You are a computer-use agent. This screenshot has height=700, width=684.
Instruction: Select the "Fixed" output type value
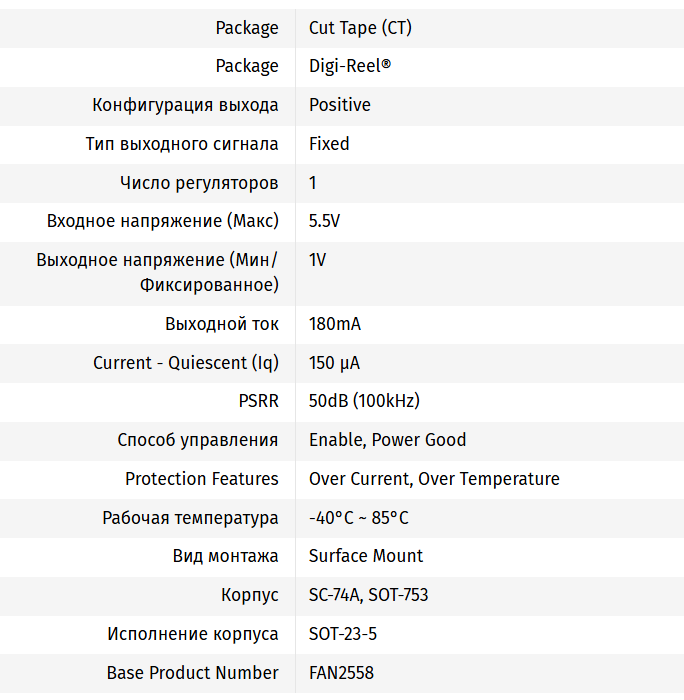[329, 144]
